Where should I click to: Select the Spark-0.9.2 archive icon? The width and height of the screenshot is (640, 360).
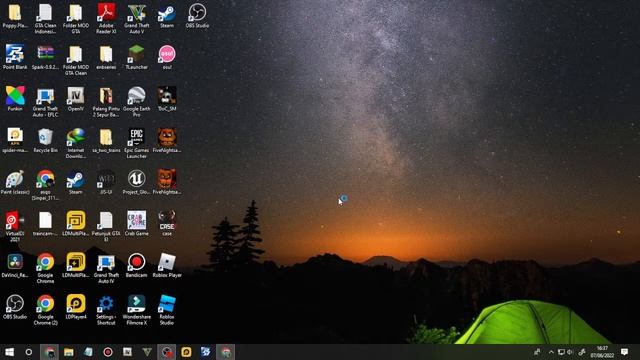pyautogui.click(x=45, y=57)
